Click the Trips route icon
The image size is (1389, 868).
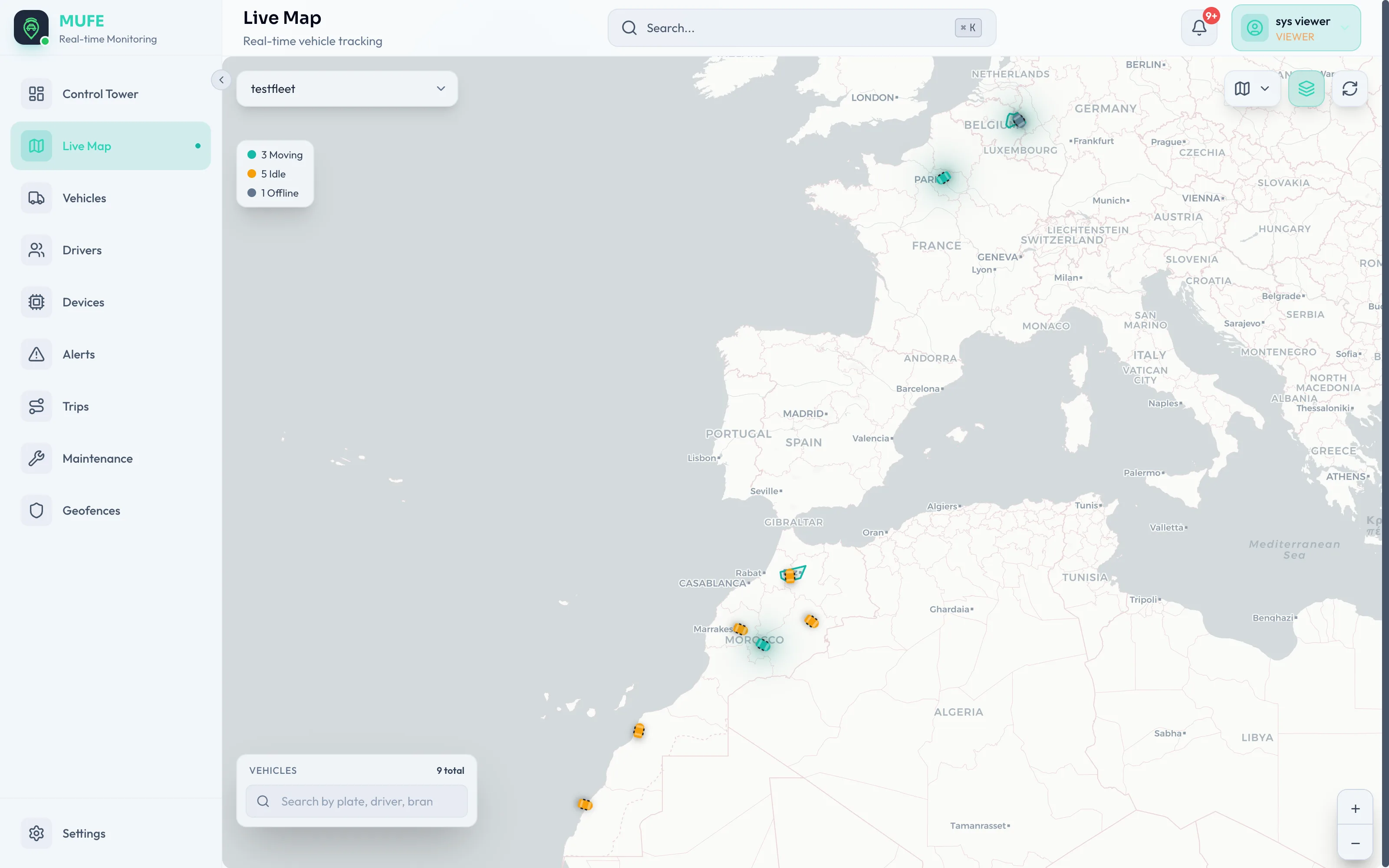[36, 407]
